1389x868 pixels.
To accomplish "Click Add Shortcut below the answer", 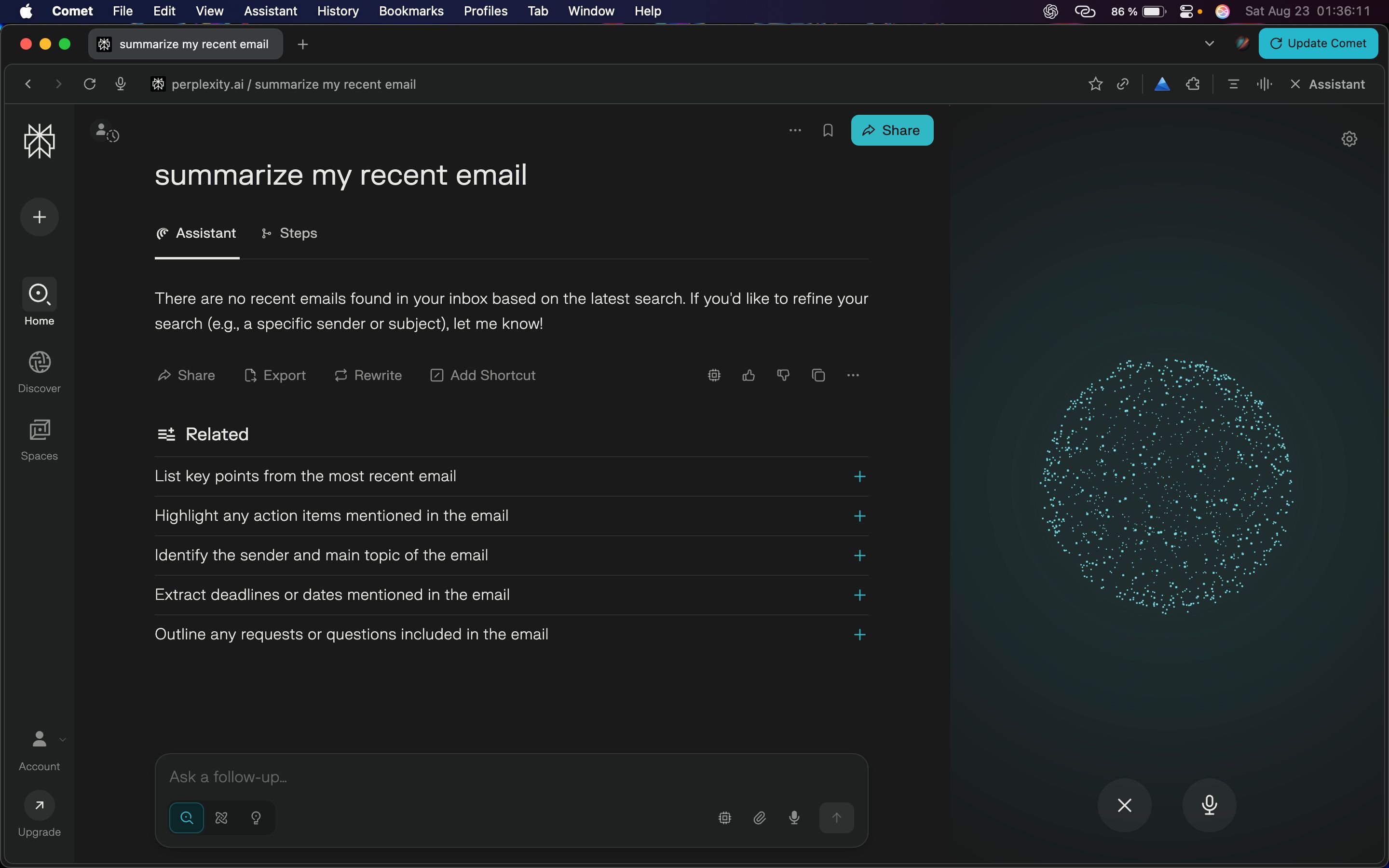I will [483, 376].
